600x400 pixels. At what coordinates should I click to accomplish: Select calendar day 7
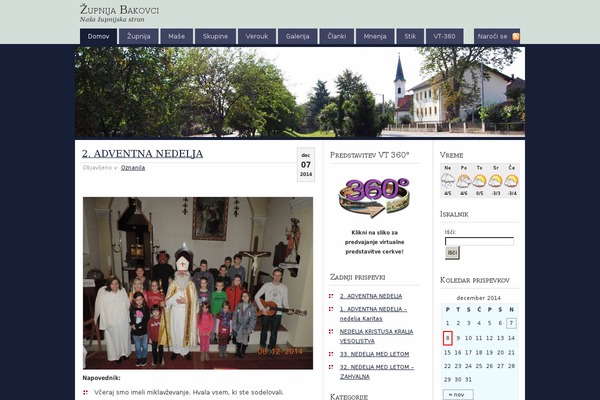511,323
